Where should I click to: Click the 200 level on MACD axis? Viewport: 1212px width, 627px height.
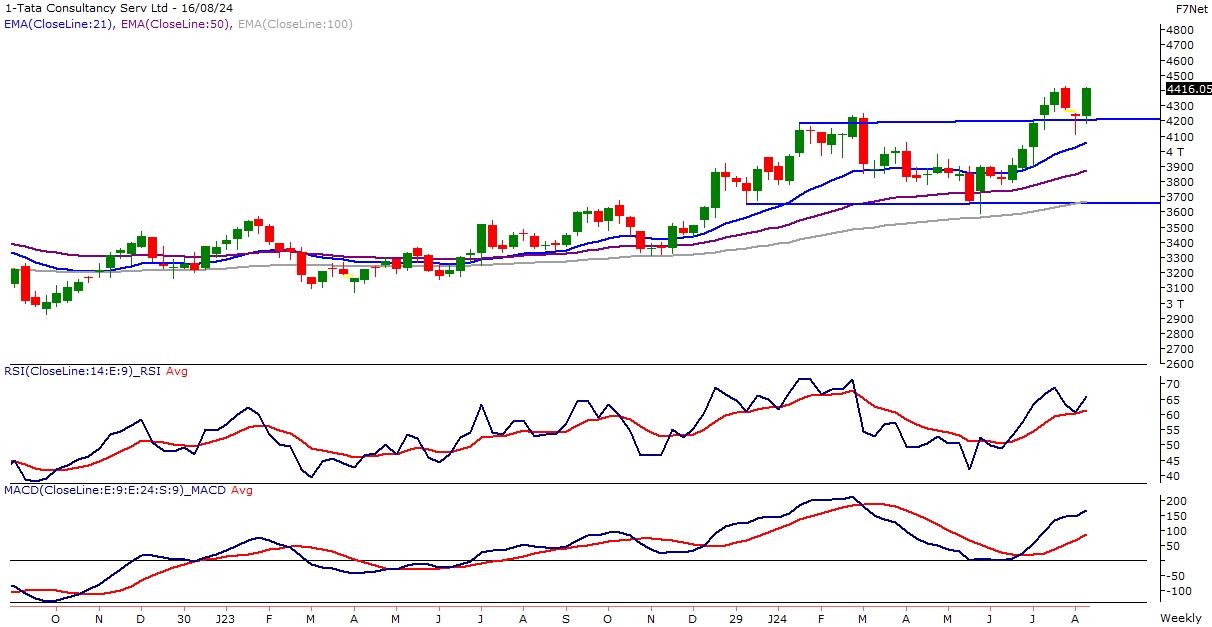[1176, 501]
